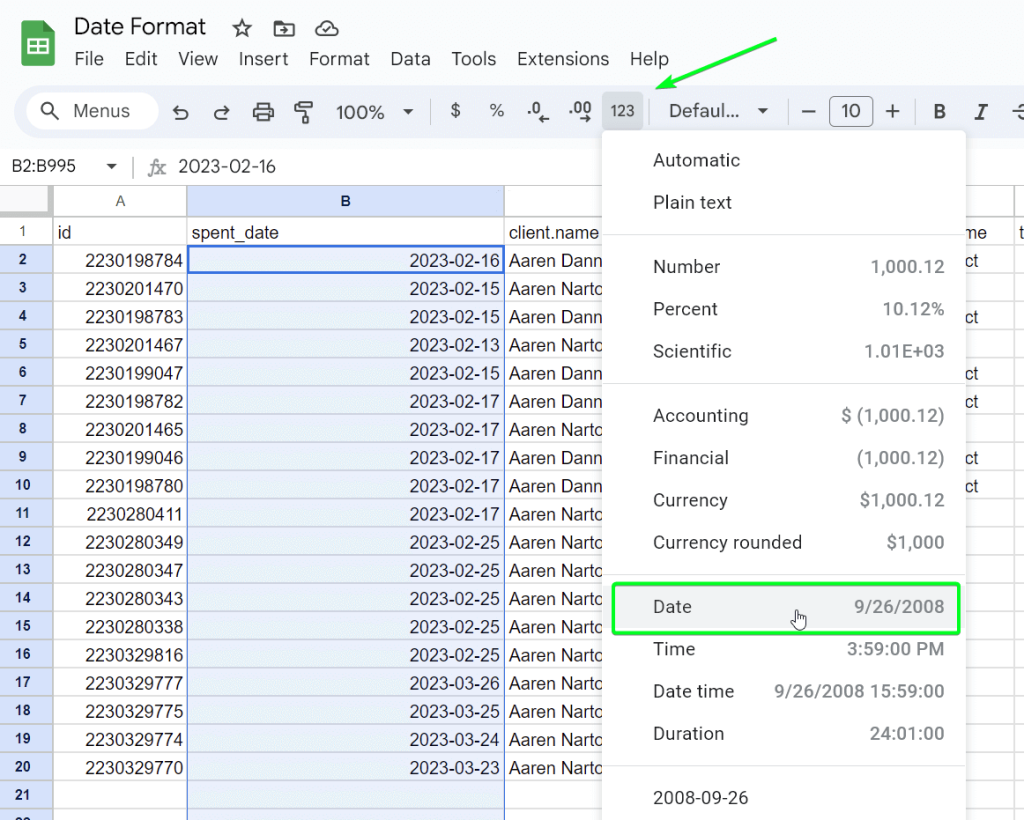Click the move to folder icon
The height and width of the screenshot is (820, 1024).
[x=284, y=28]
